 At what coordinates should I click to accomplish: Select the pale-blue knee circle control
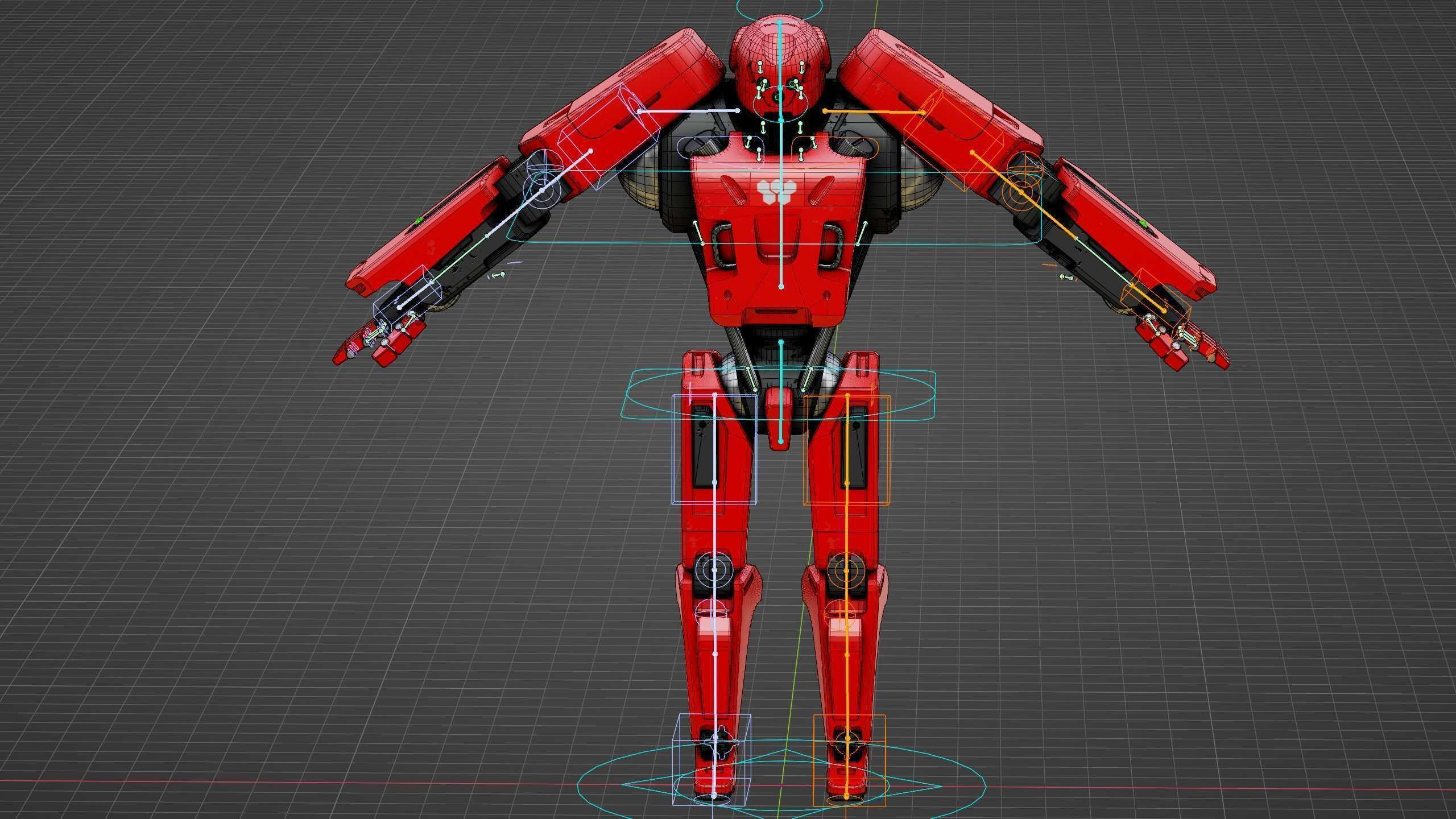pyautogui.click(x=715, y=569)
